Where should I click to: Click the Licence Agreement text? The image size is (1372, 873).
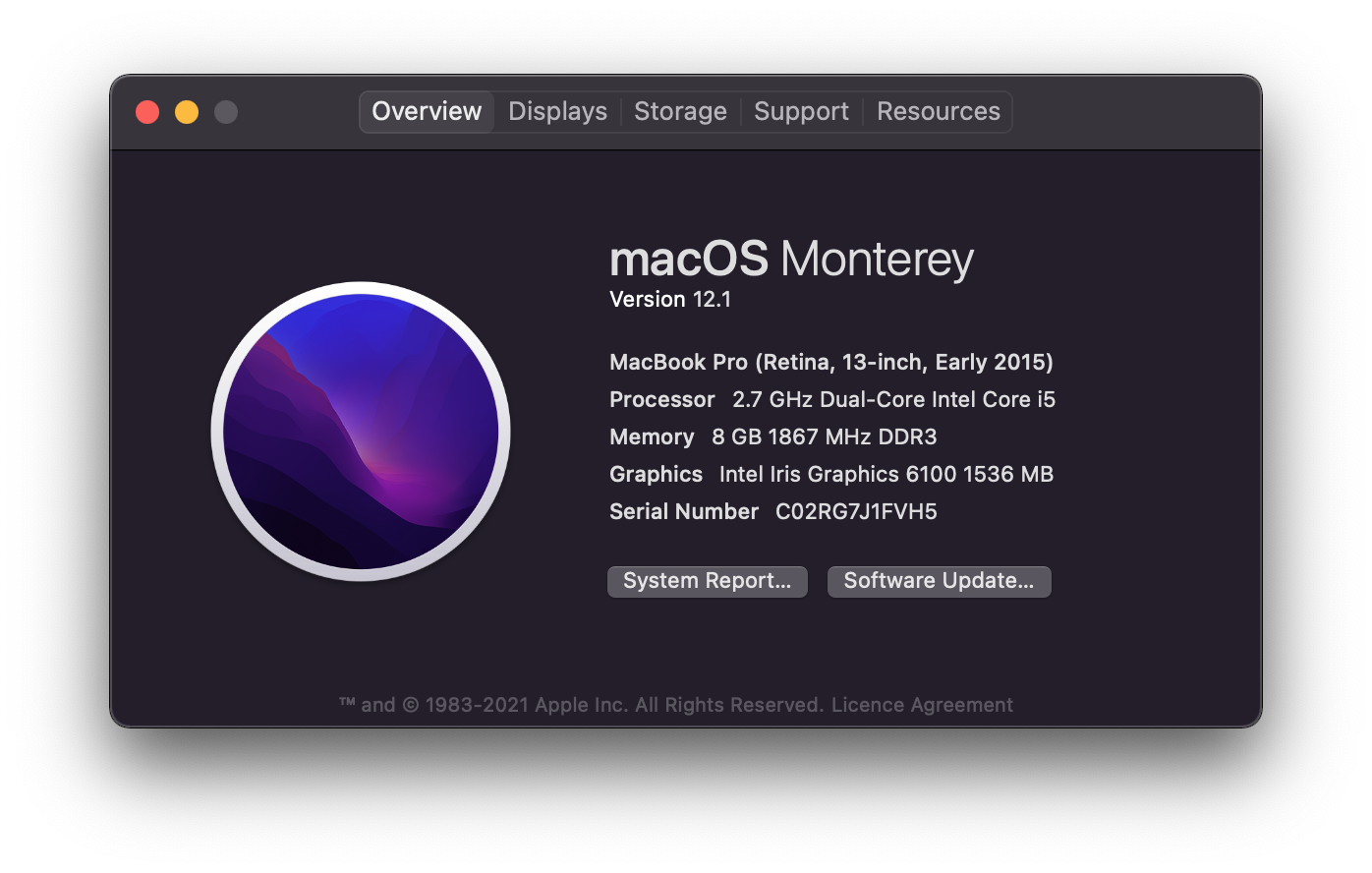click(x=922, y=705)
